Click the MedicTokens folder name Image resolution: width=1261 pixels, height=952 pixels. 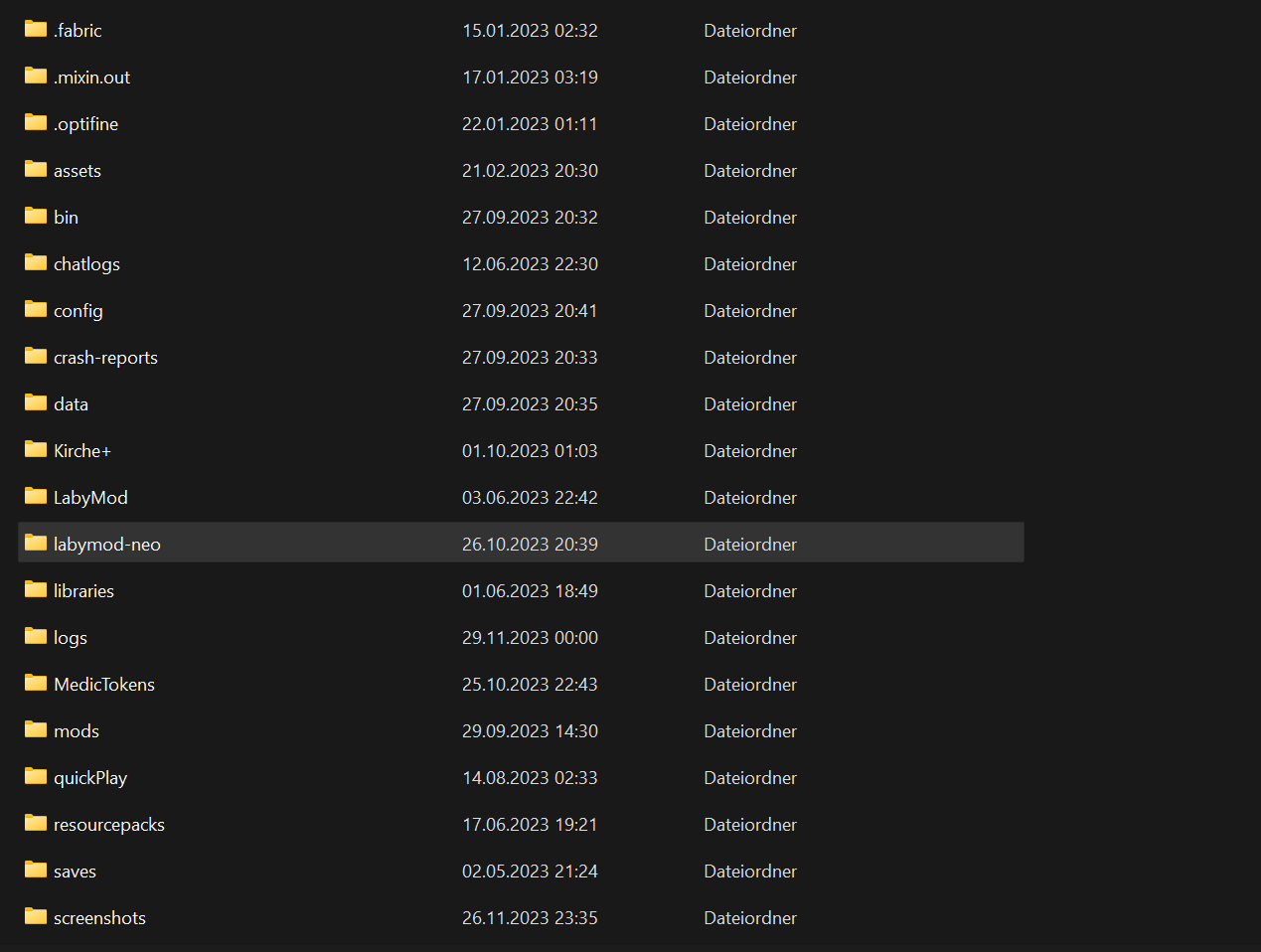point(104,685)
